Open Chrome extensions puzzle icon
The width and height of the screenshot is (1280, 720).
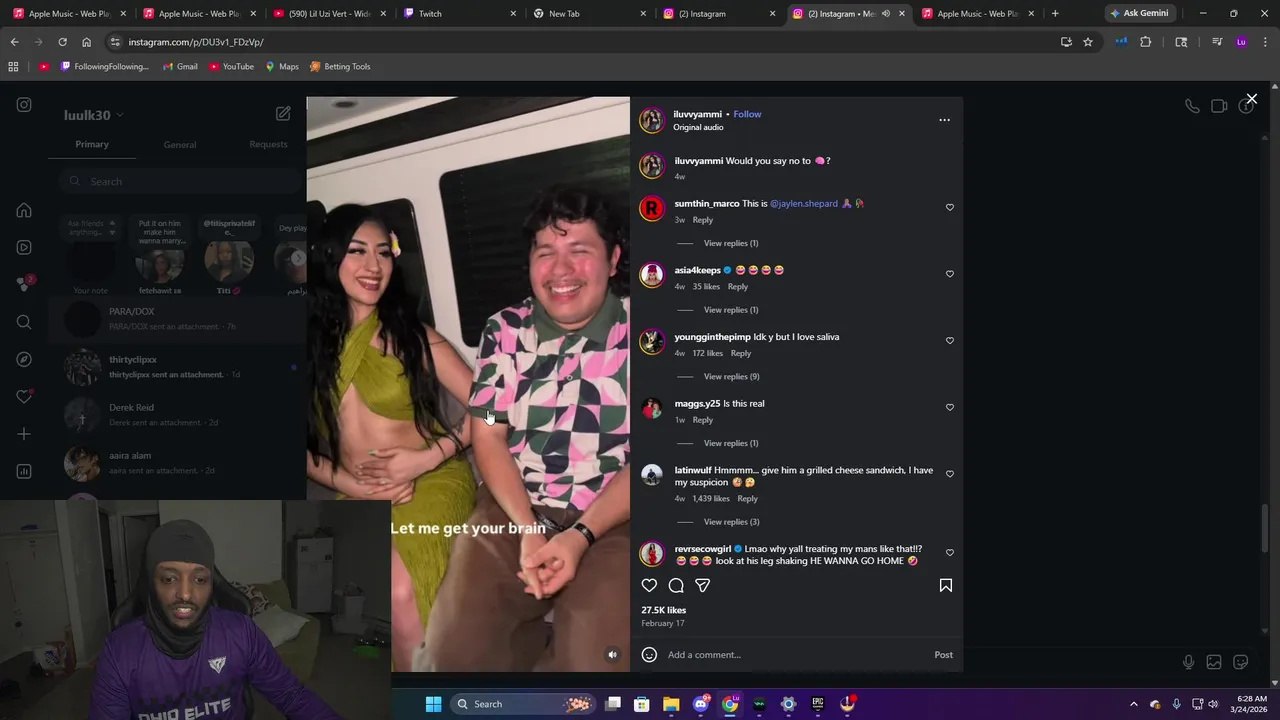1146,42
